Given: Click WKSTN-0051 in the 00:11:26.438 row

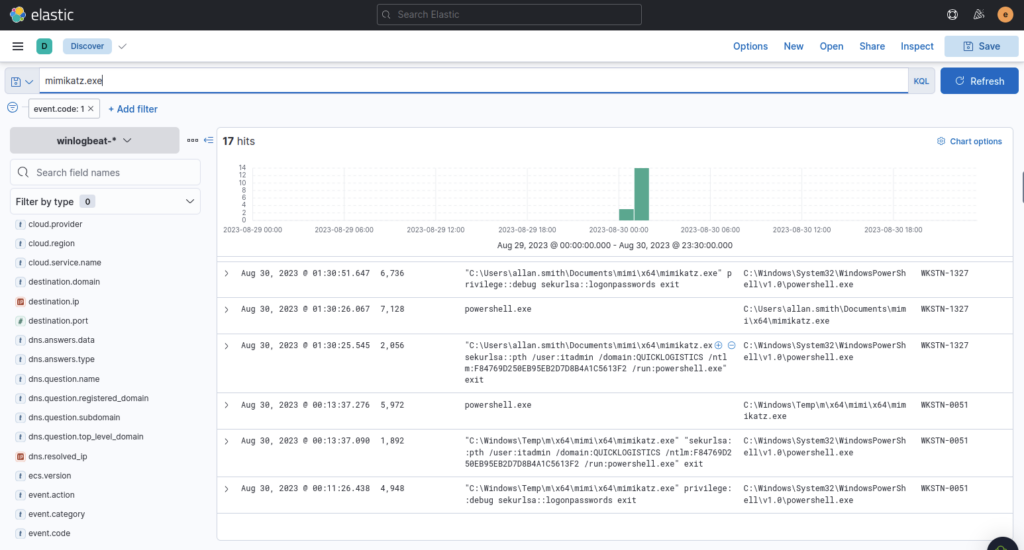Looking at the screenshot, I should (x=944, y=489).
